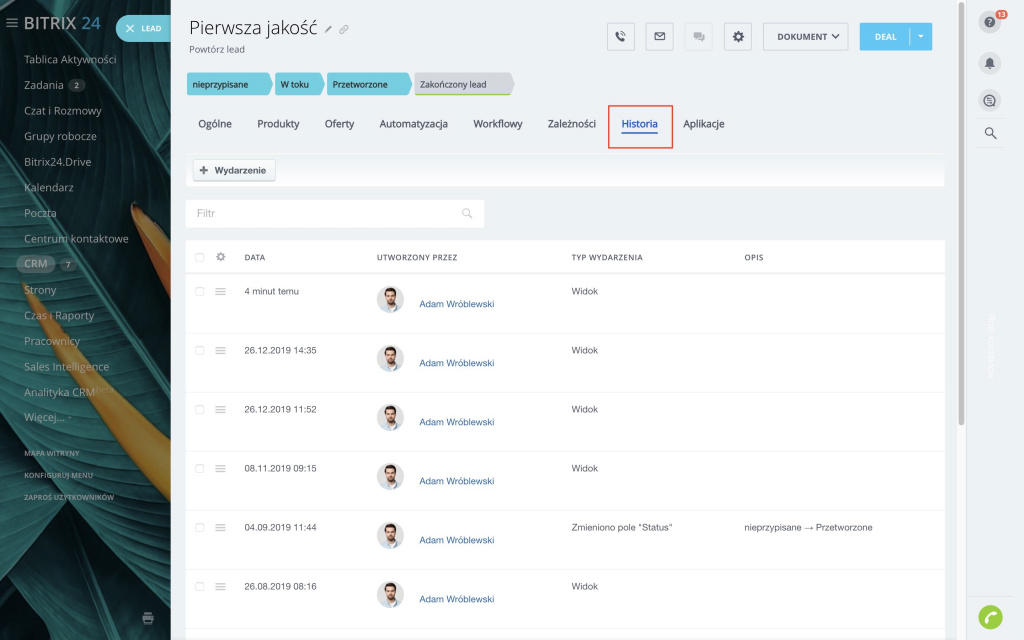1024x640 pixels.
Task: Open Adam Wróblewski link in first row
Action: click(x=456, y=304)
